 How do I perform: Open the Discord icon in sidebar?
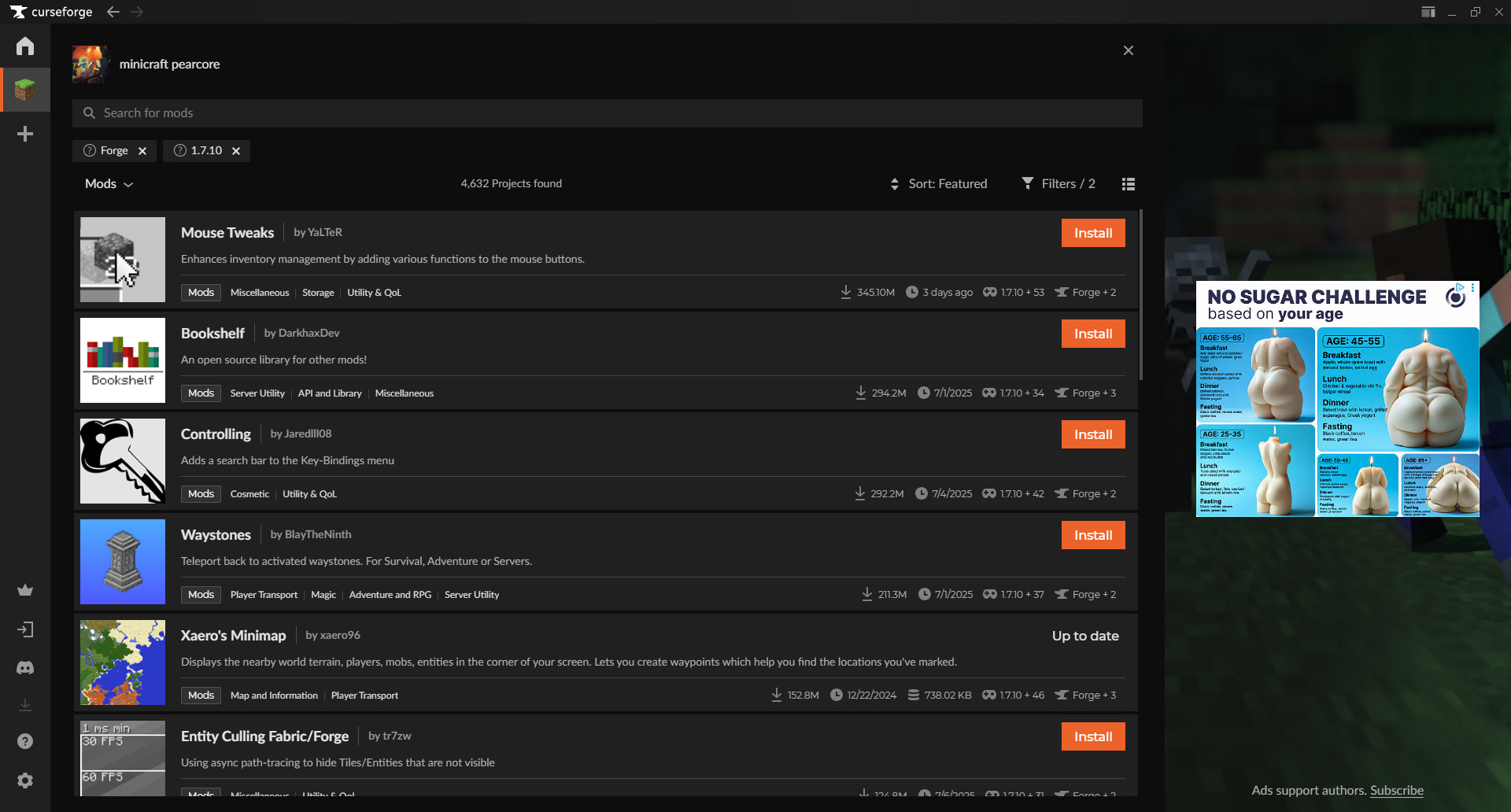click(25, 668)
